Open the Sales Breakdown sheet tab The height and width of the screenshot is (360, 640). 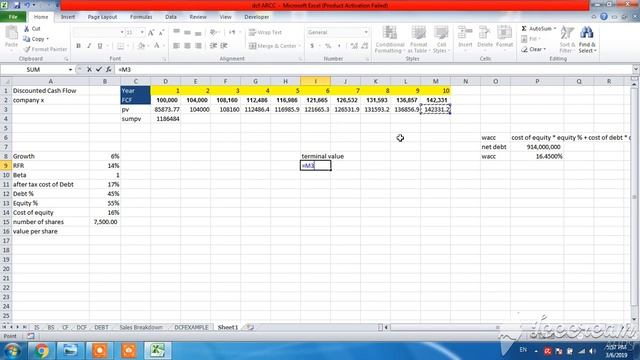(141, 327)
